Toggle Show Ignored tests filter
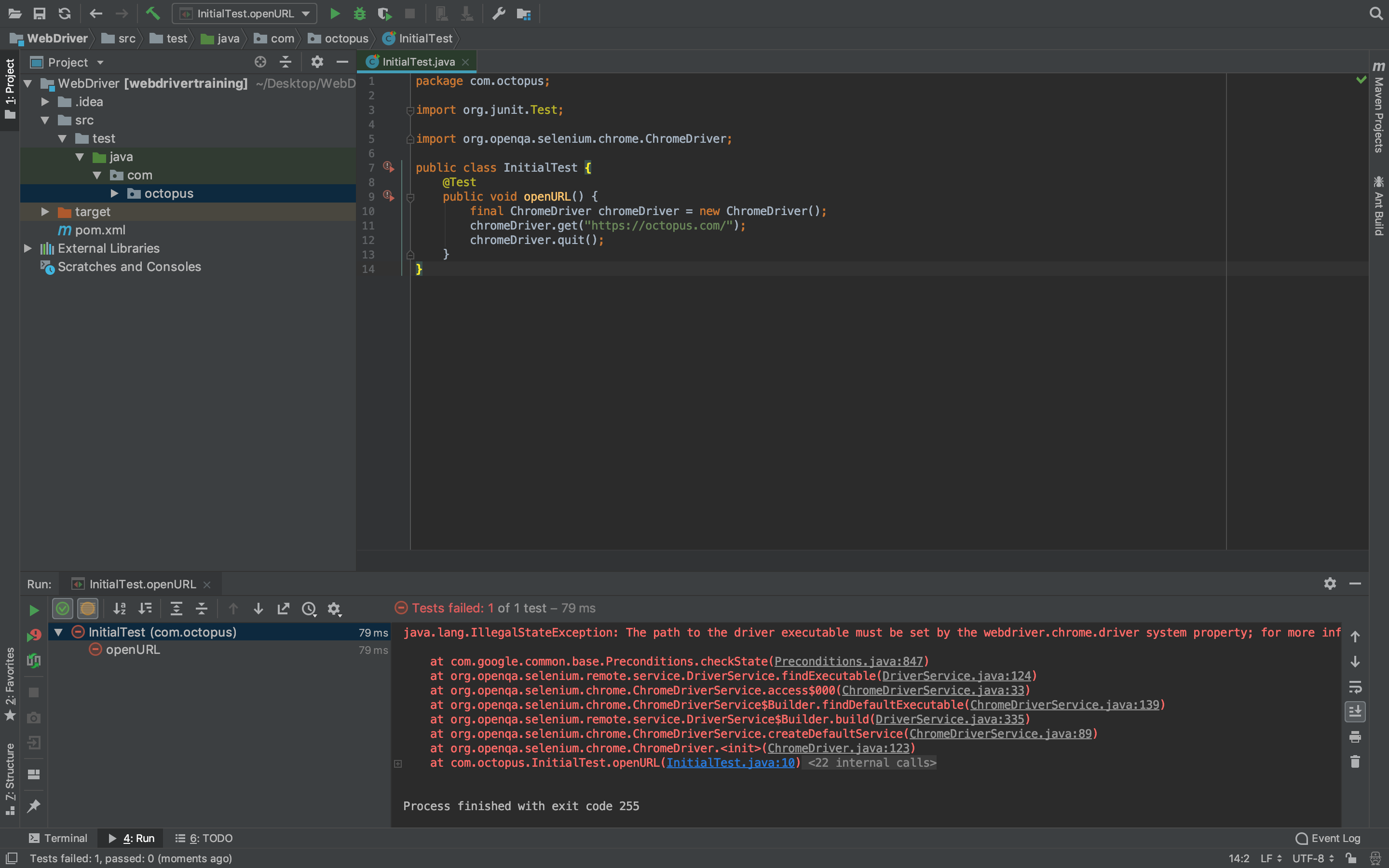1389x868 pixels. click(88, 609)
